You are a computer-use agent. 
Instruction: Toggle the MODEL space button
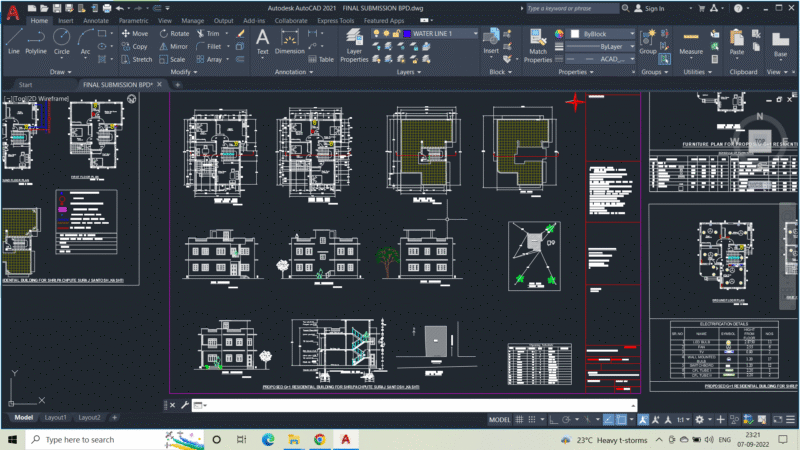[x=499, y=419]
